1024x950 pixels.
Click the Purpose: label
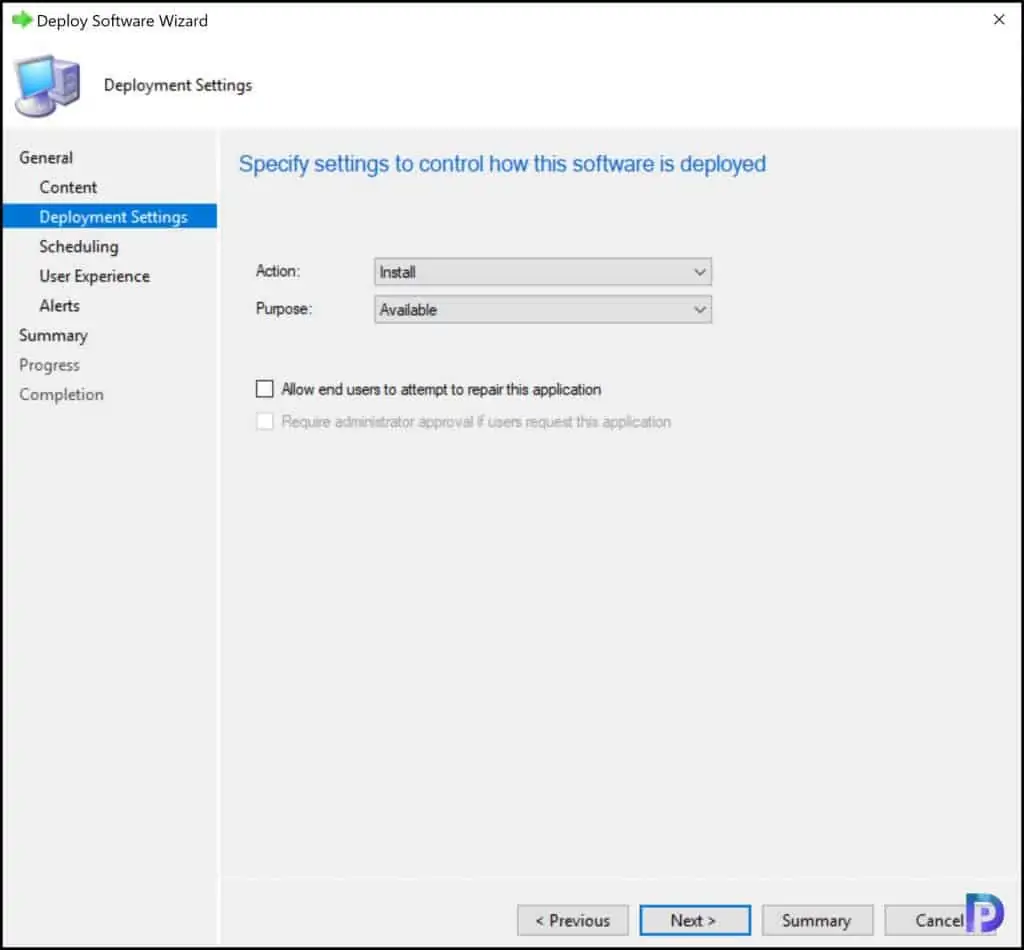pos(283,309)
